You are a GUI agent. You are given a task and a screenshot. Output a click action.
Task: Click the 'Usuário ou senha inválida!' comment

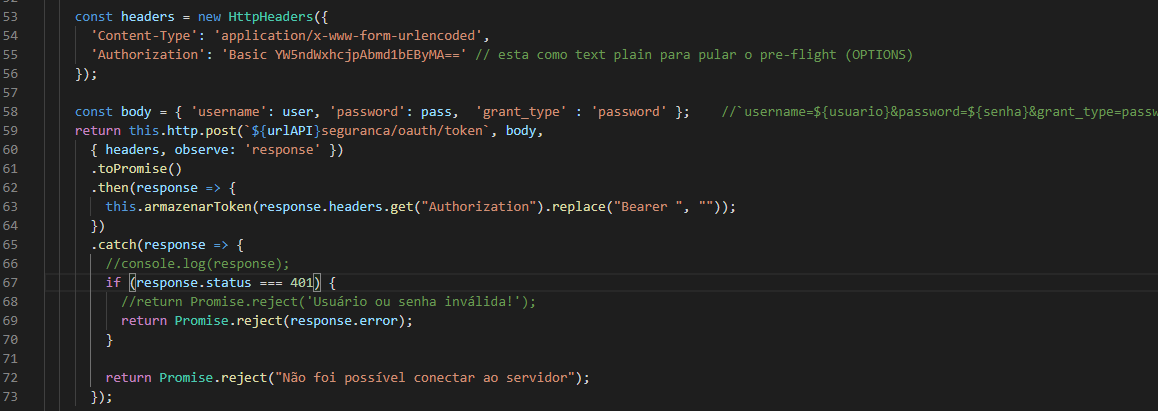[328, 301]
